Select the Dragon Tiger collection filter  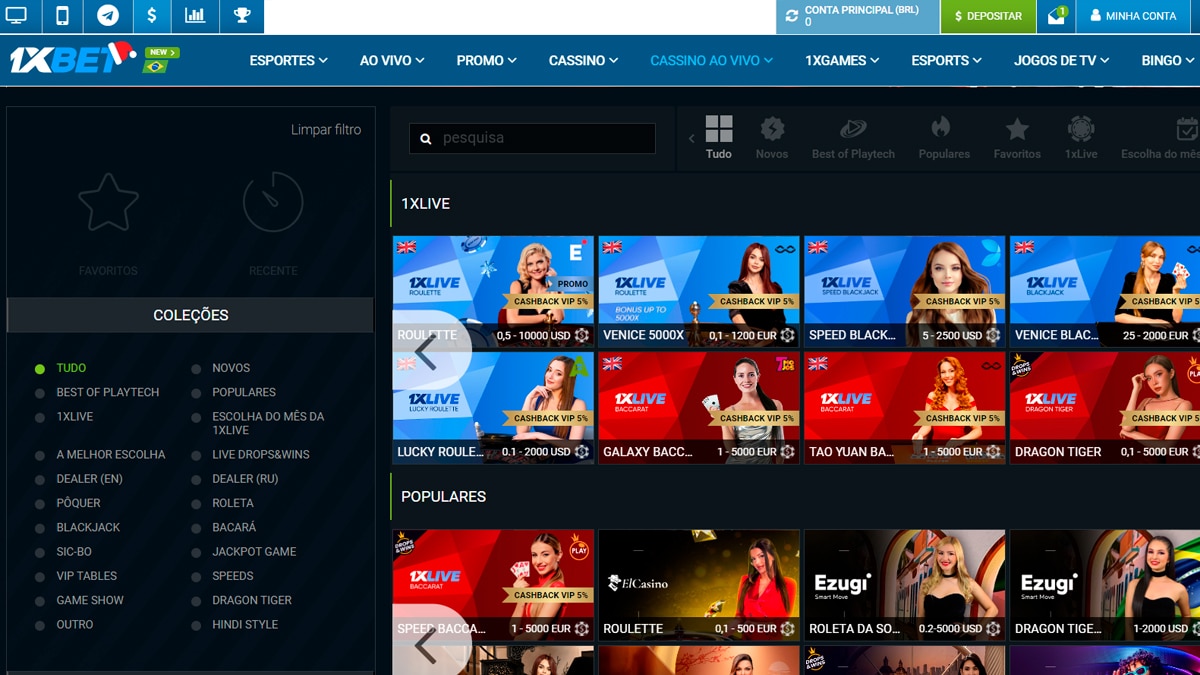tap(252, 600)
